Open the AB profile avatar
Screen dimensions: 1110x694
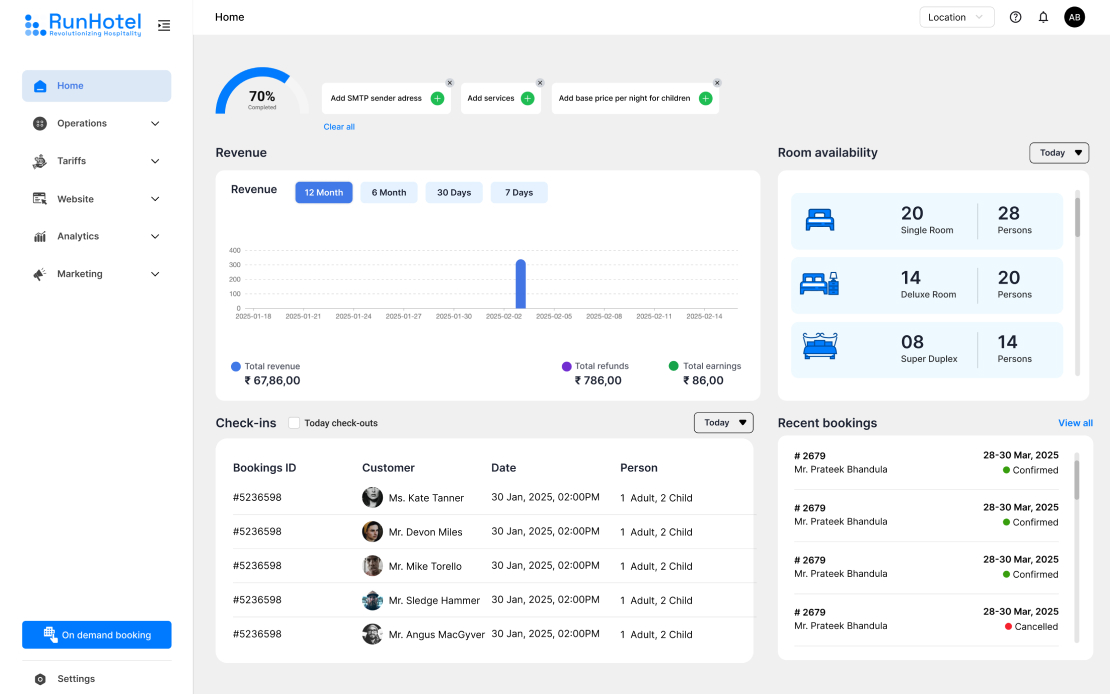(x=1074, y=17)
